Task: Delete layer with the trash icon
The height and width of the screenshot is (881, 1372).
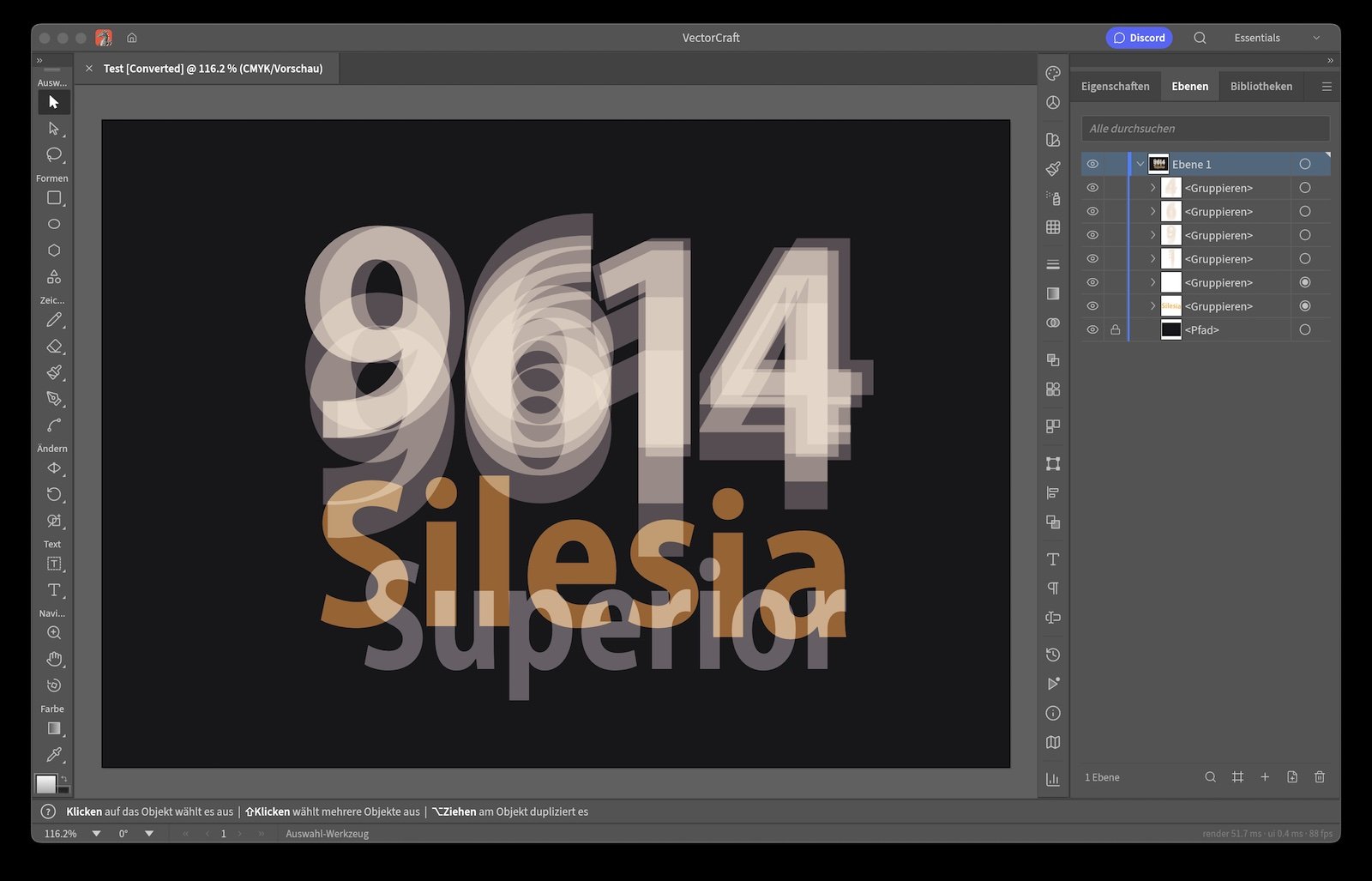Action: click(1320, 777)
